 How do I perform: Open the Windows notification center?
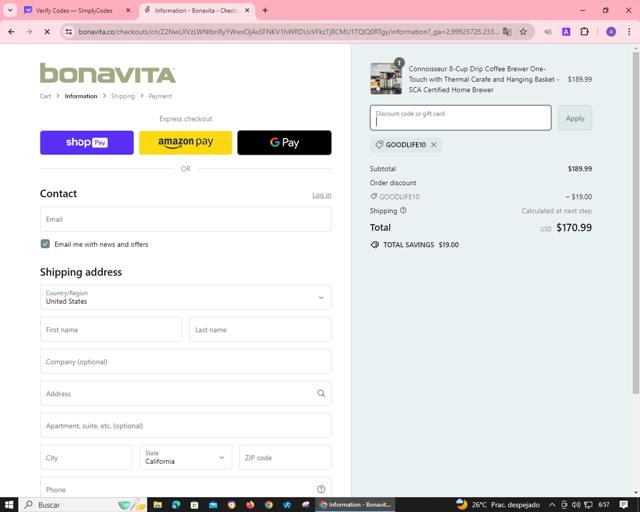tap(623, 505)
